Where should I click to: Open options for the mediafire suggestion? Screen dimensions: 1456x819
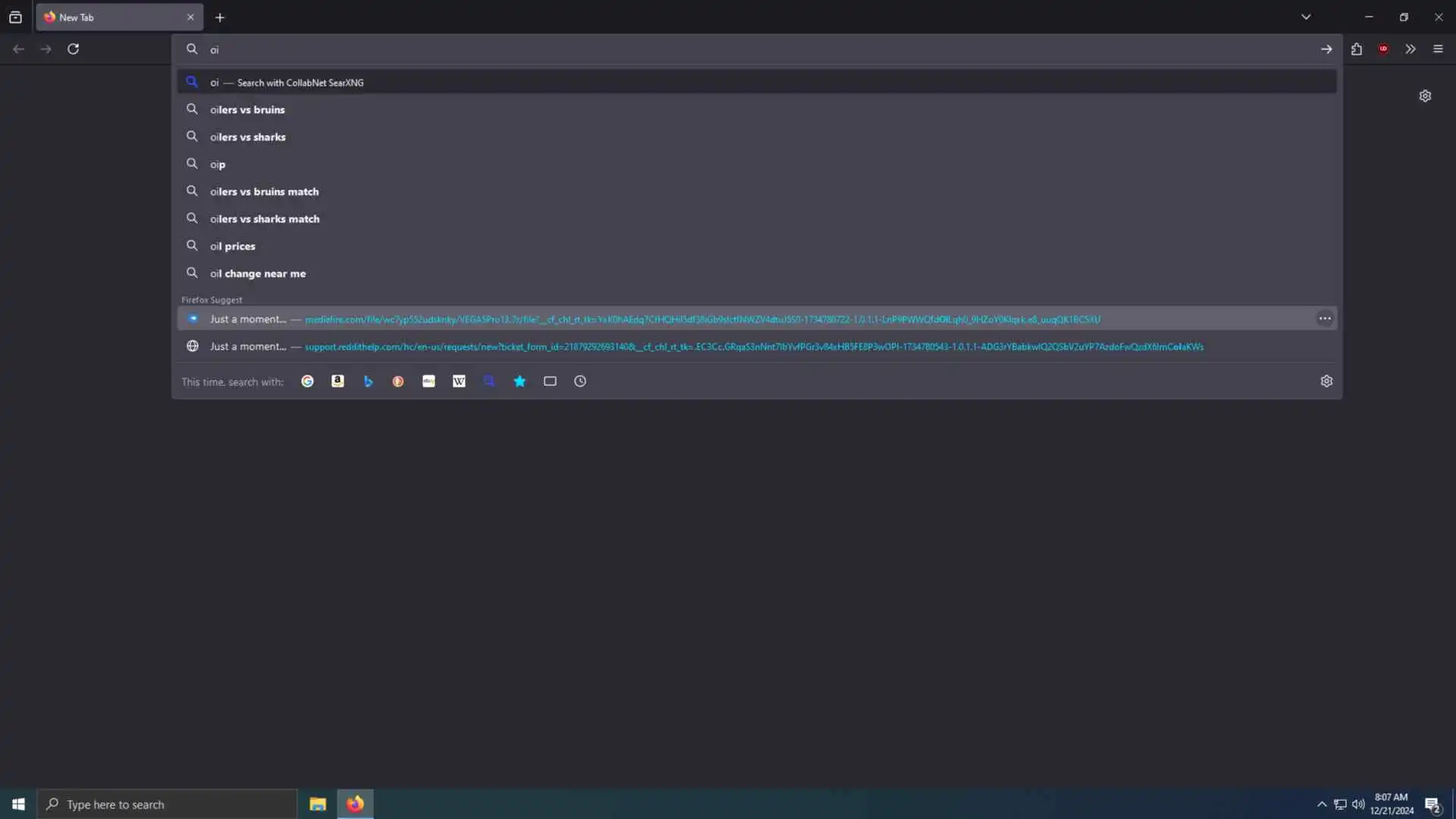[1325, 318]
